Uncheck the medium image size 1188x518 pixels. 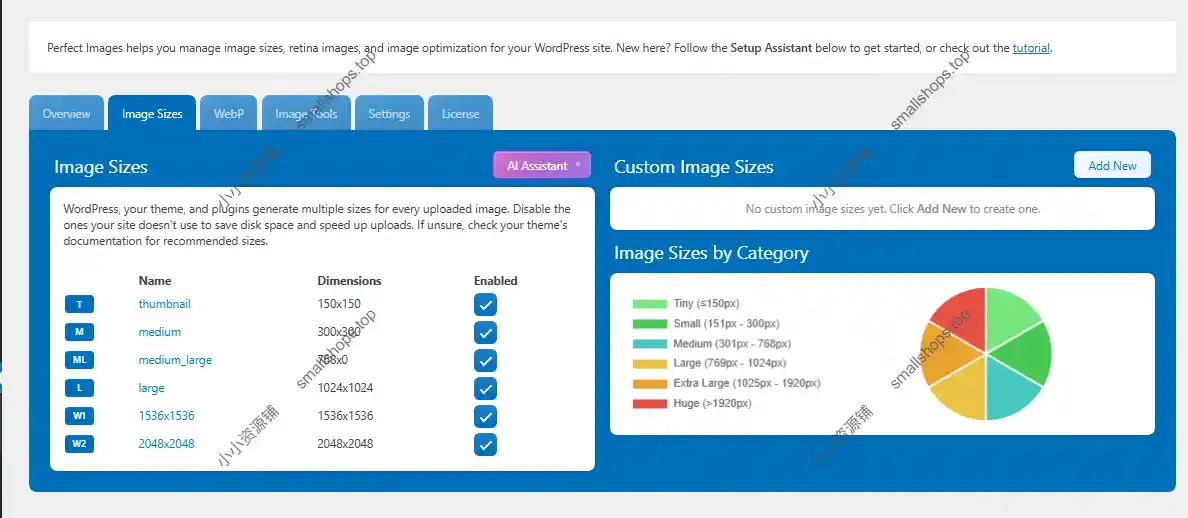[486, 332]
